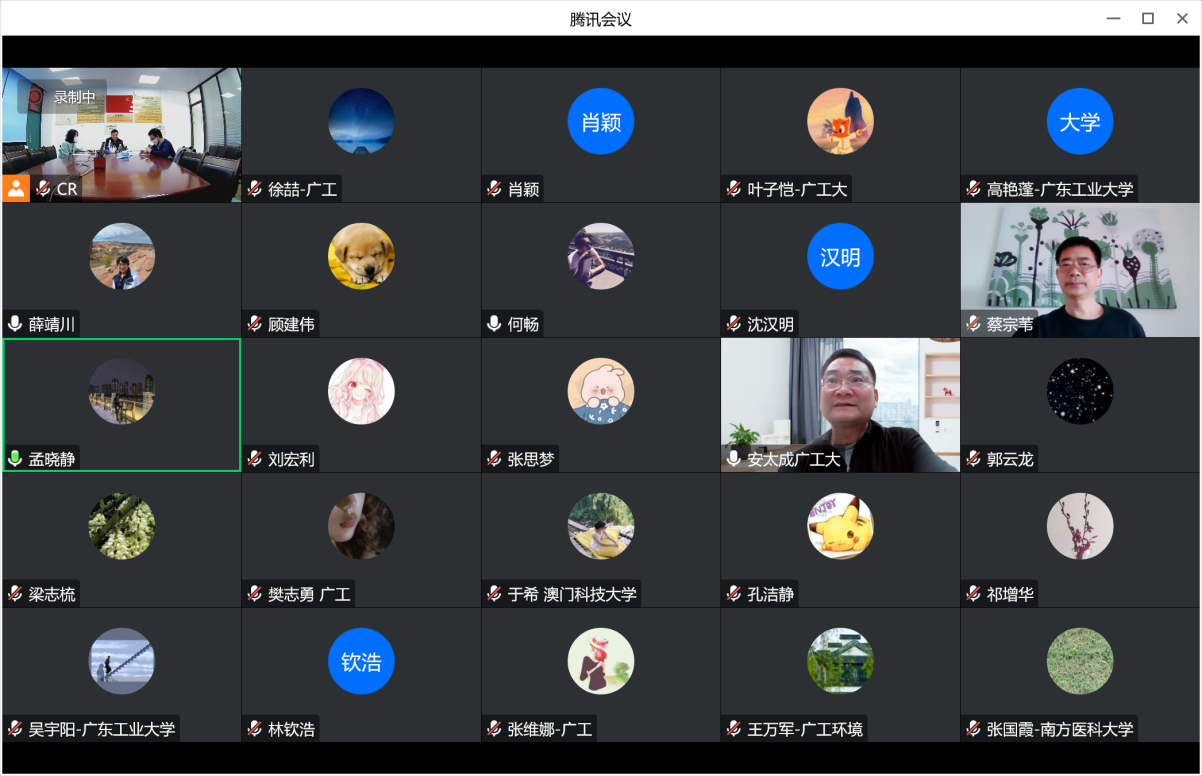
Task: Click the sleeping puppy avatar of 顾建伟
Action: click(361, 256)
